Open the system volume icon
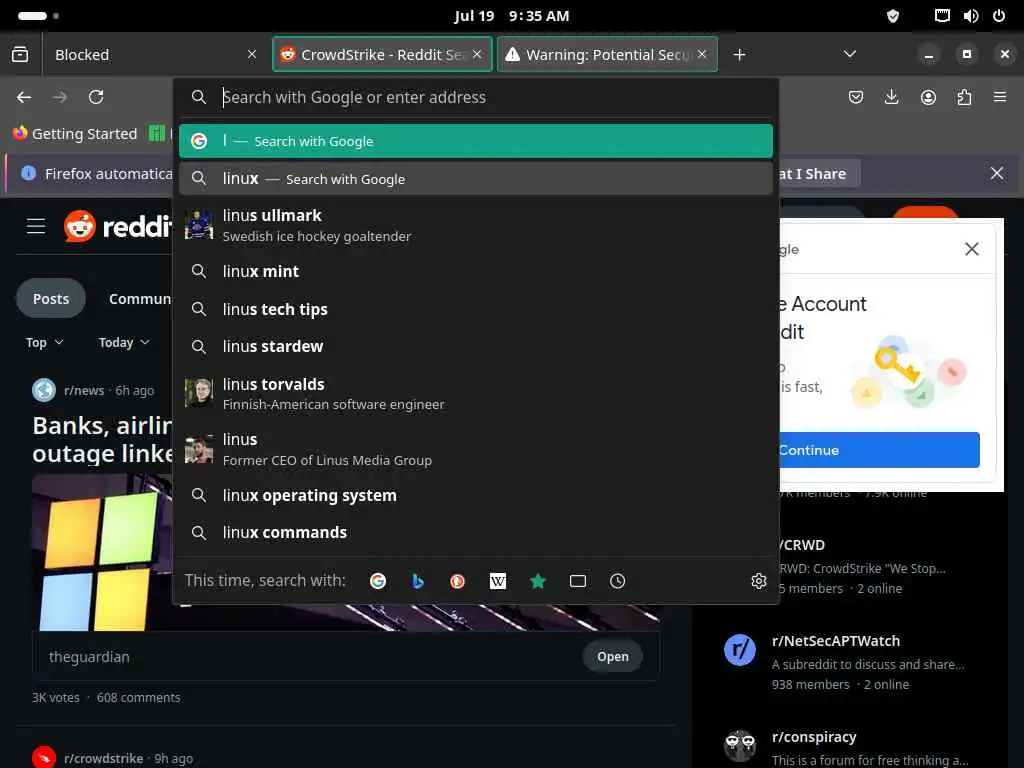 point(970,16)
